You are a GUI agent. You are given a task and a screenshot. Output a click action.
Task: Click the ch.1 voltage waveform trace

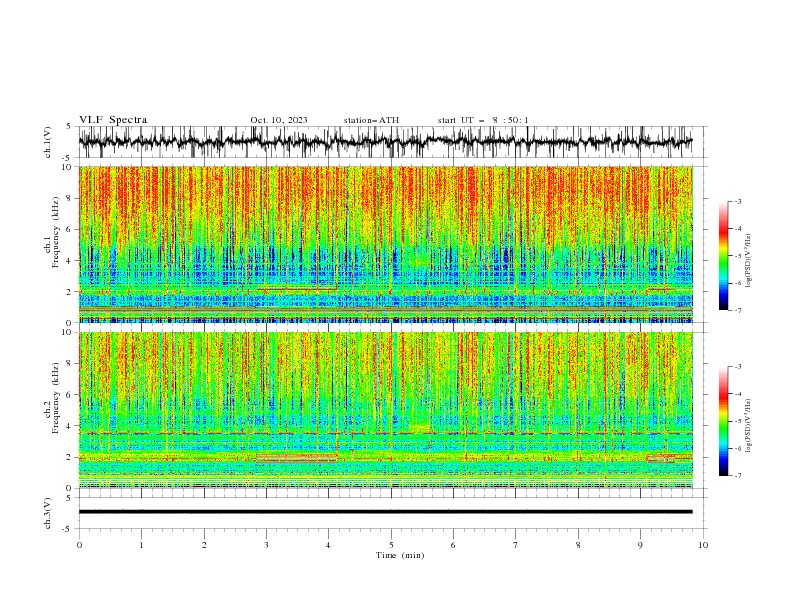[385, 142]
